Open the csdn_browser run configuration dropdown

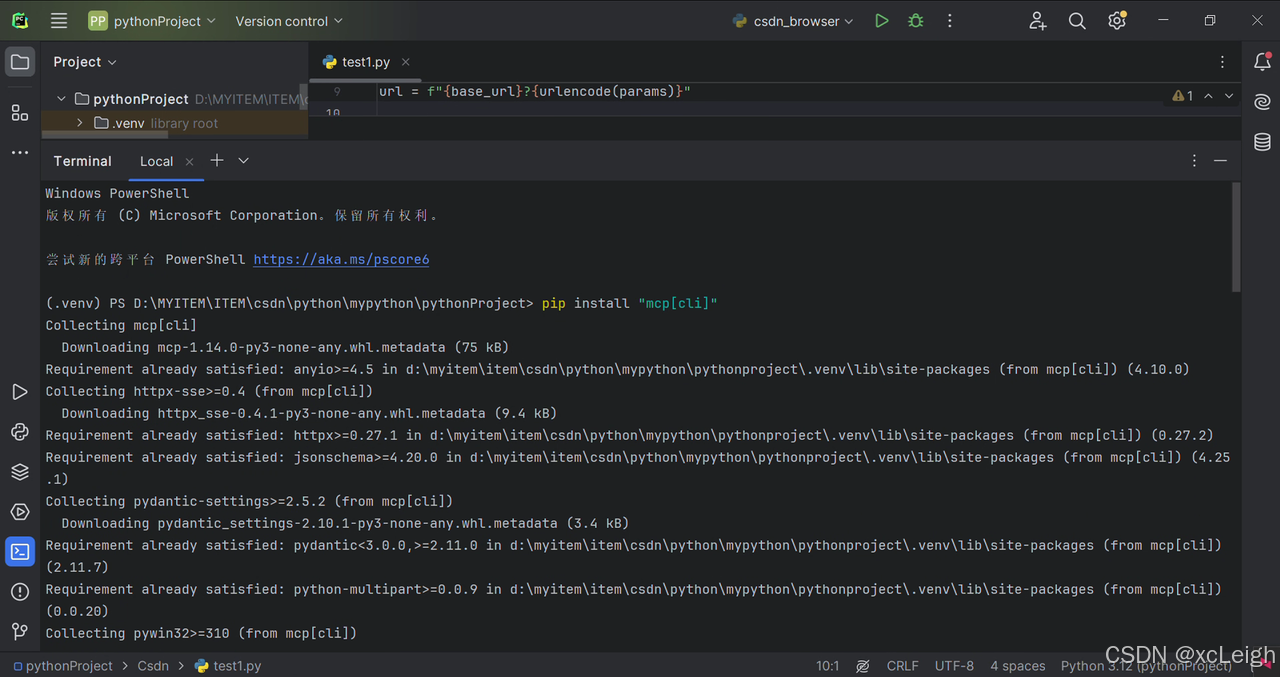coord(793,21)
